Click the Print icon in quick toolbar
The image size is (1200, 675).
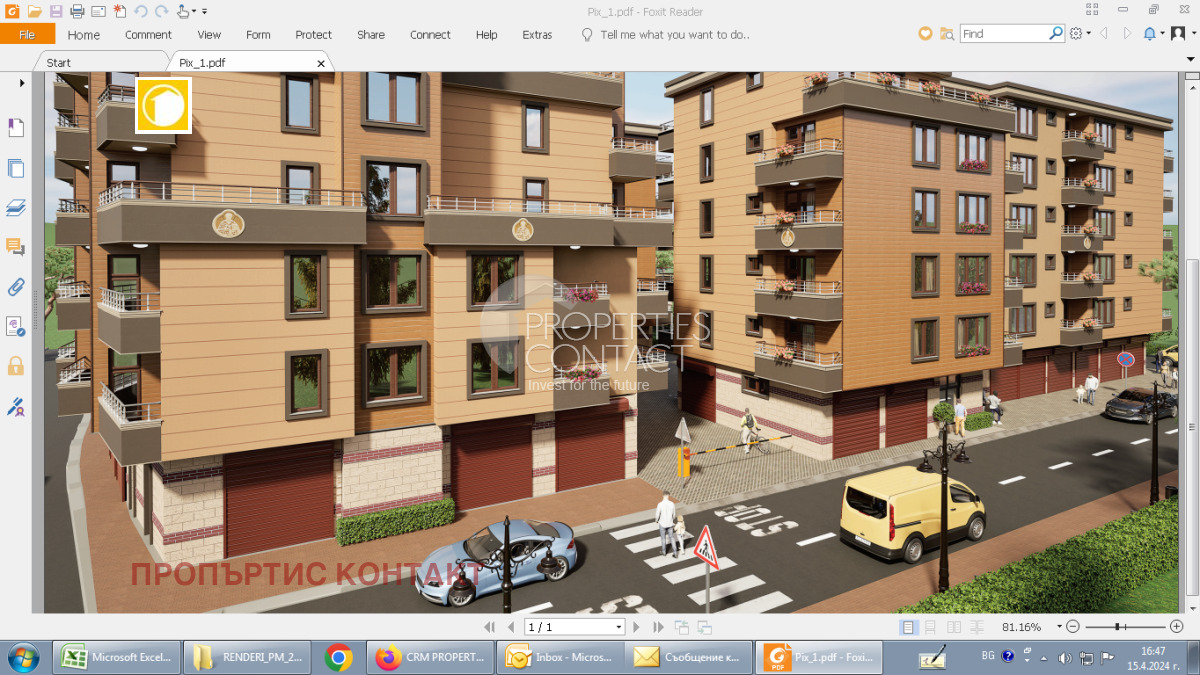click(77, 11)
